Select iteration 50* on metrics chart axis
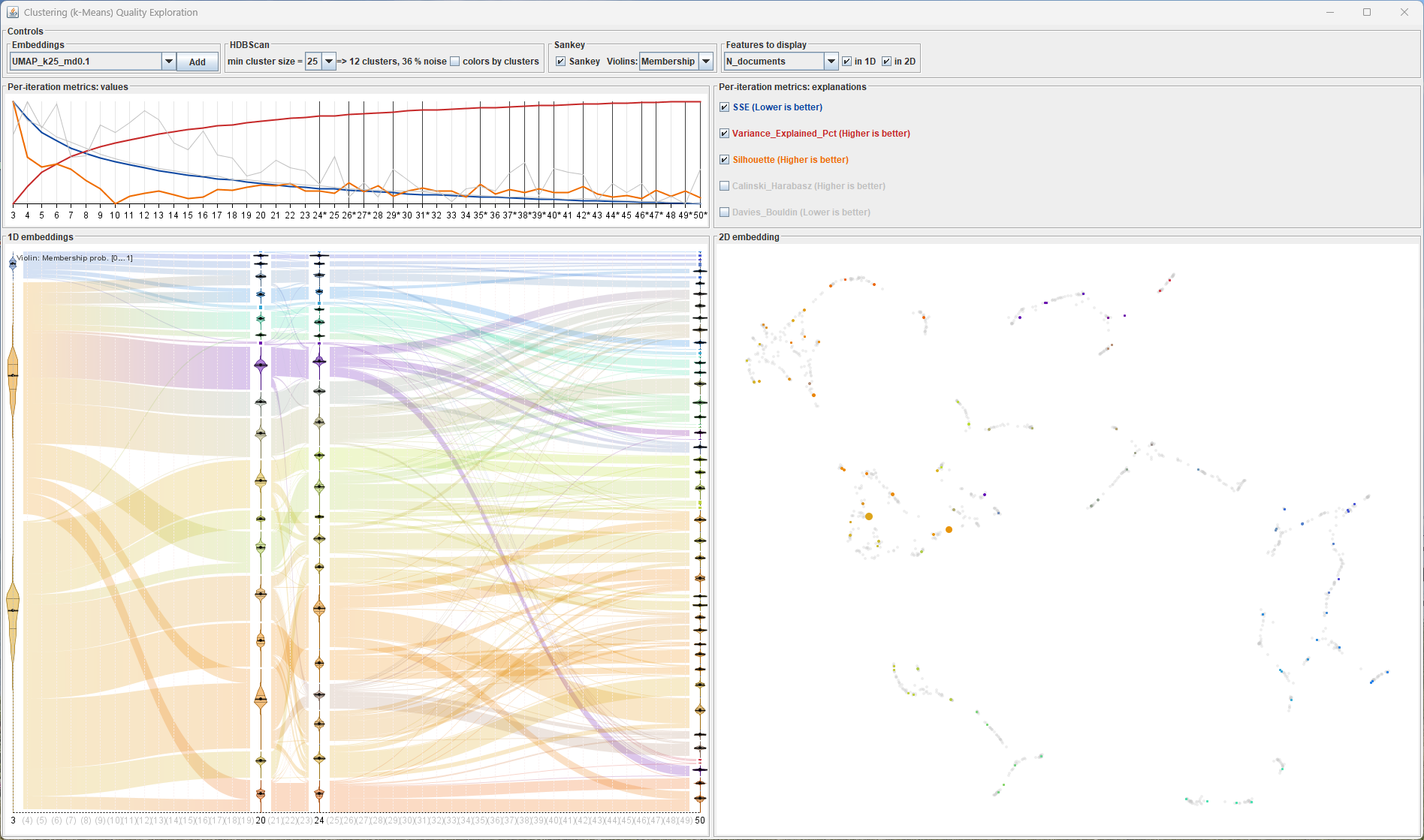Screen dimensions: 1424x840 [700, 215]
